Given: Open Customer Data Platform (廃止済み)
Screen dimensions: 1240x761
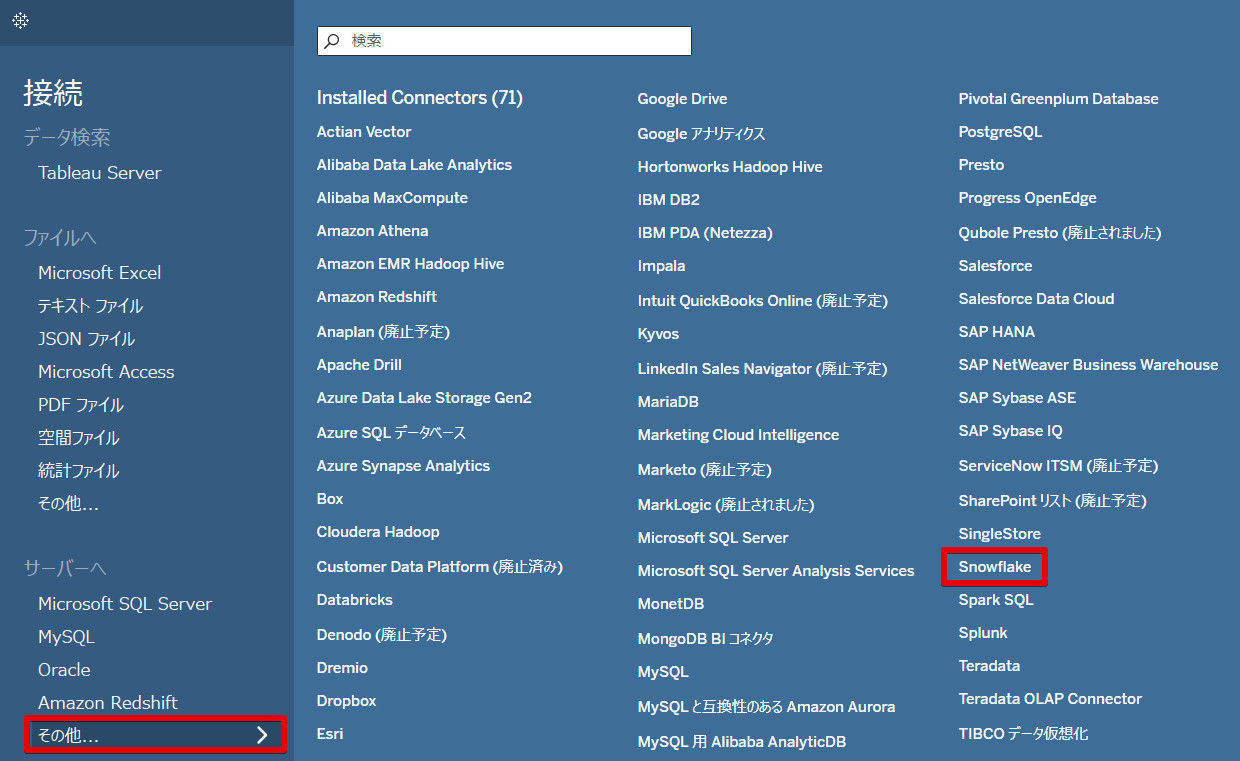Looking at the screenshot, I should coord(440,566).
